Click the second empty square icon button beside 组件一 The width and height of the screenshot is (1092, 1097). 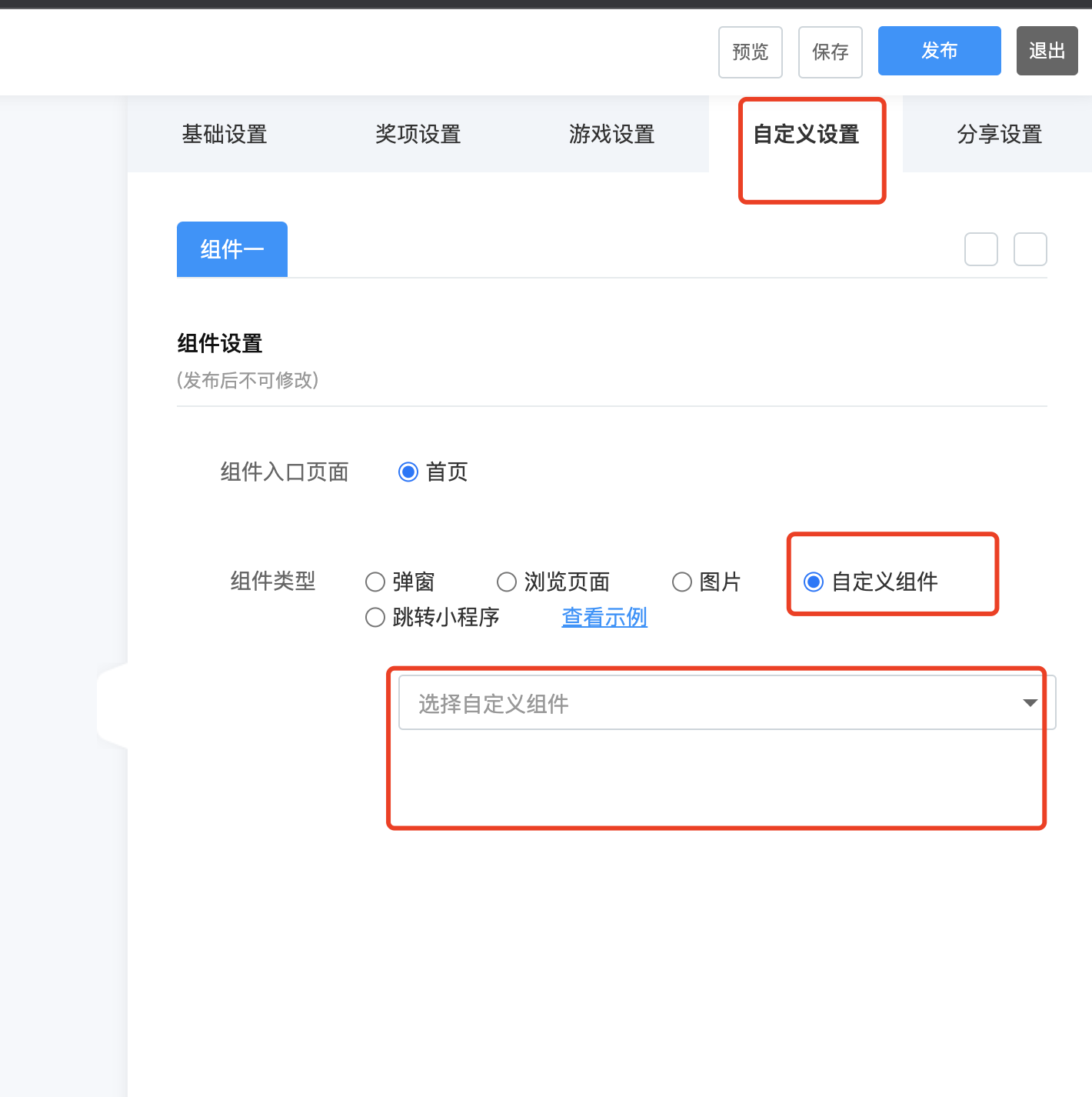click(1030, 249)
